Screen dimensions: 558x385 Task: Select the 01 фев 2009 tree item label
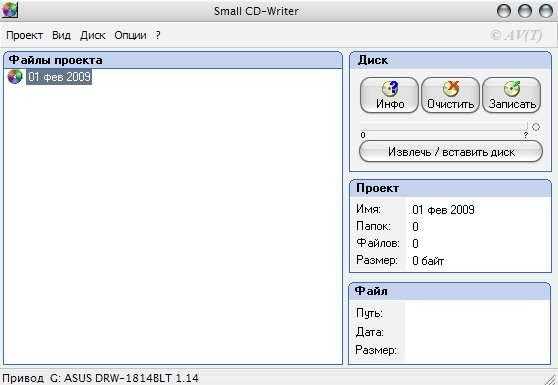(59, 77)
